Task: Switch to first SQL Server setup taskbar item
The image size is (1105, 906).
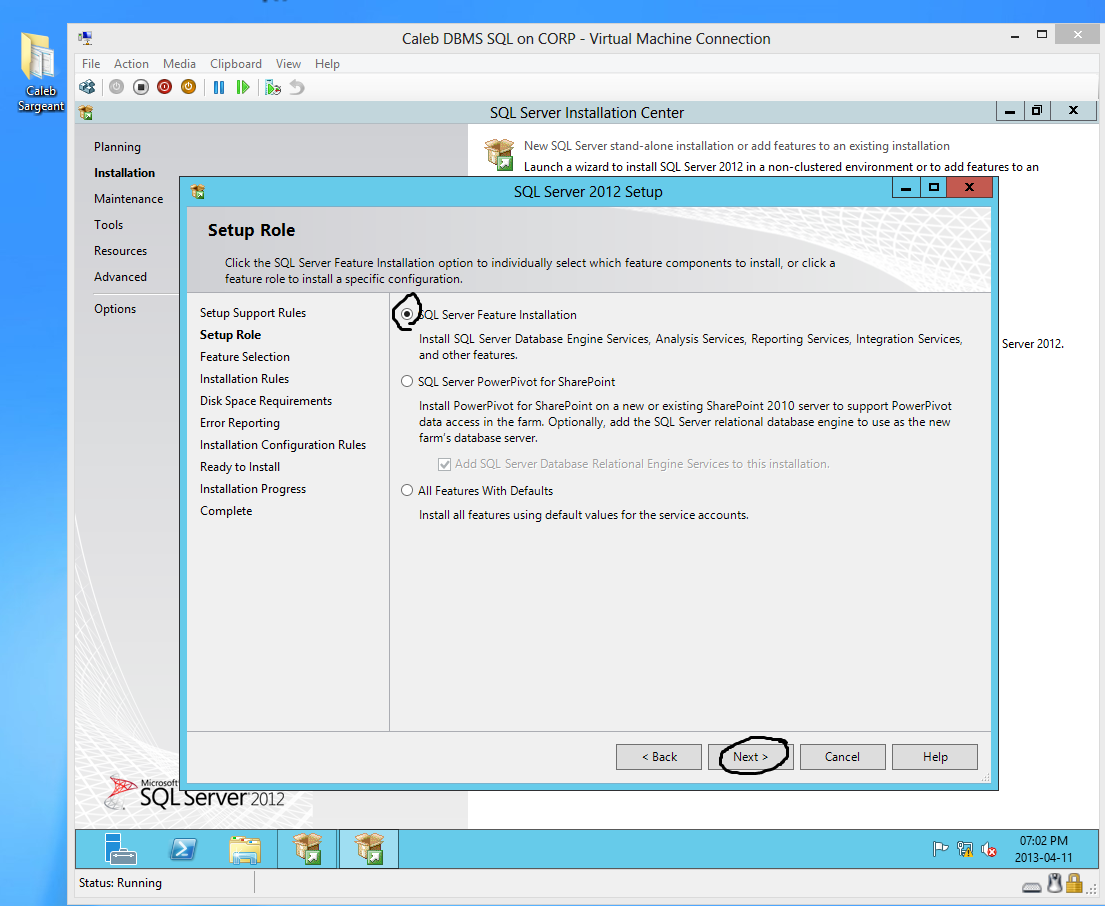Action: click(307, 848)
